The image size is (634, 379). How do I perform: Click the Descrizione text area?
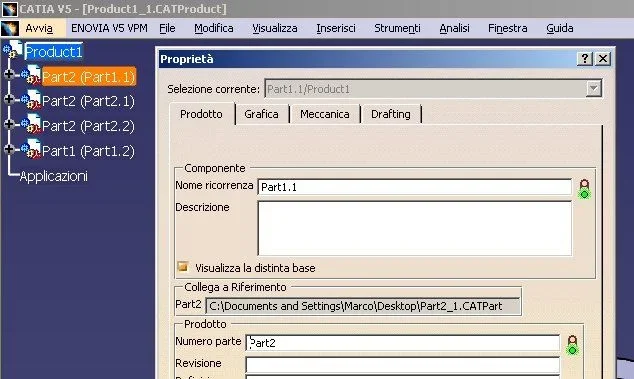tap(414, 228)
